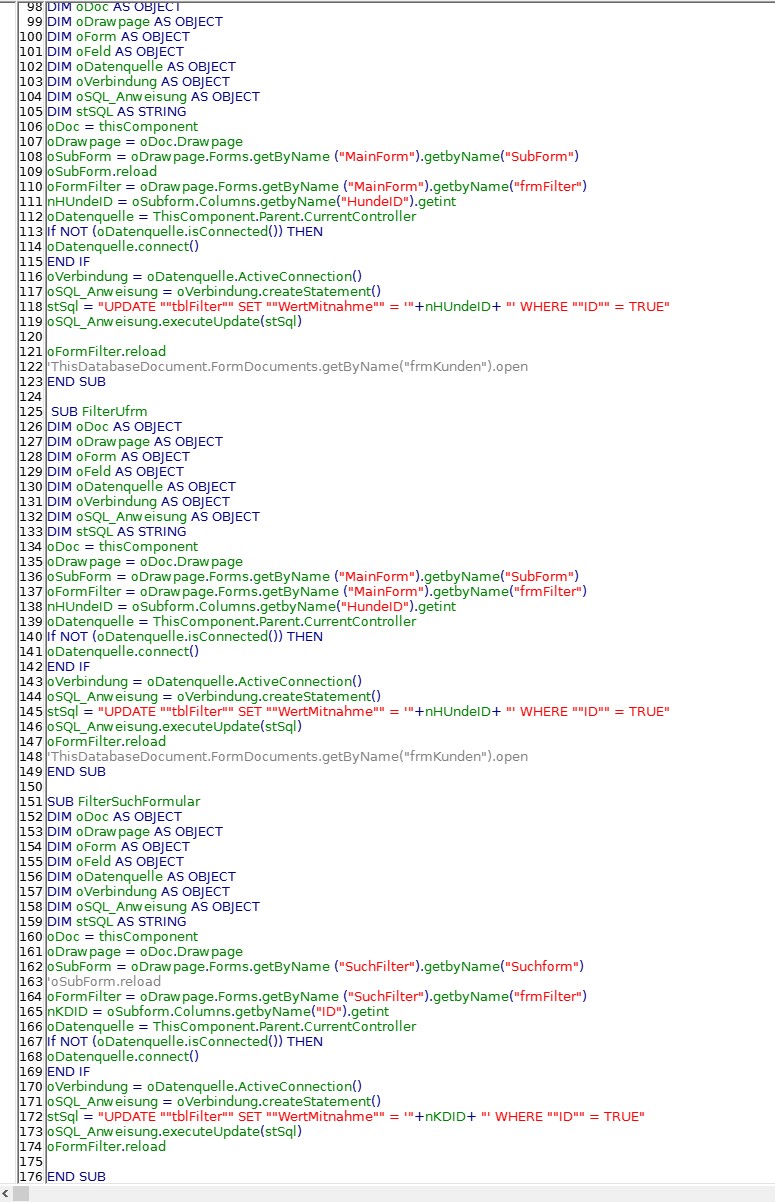This screenshot has height=1202, width=775.
Task: Click line 108 oSubForm getByName MainForm statement
Action: pos(313,157)
